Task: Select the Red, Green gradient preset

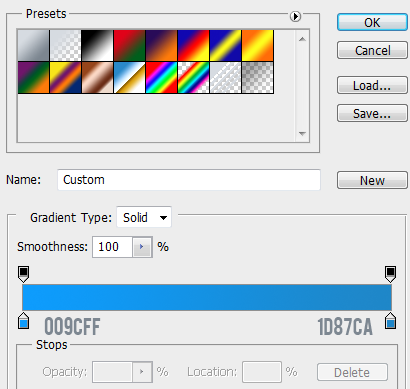Action: point(129,45)
